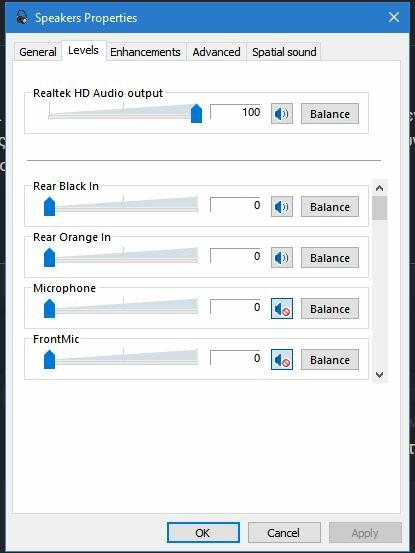Click Cancel to discard changes
This screenshot has width=415, height=553.
click(x=284, y=533)
